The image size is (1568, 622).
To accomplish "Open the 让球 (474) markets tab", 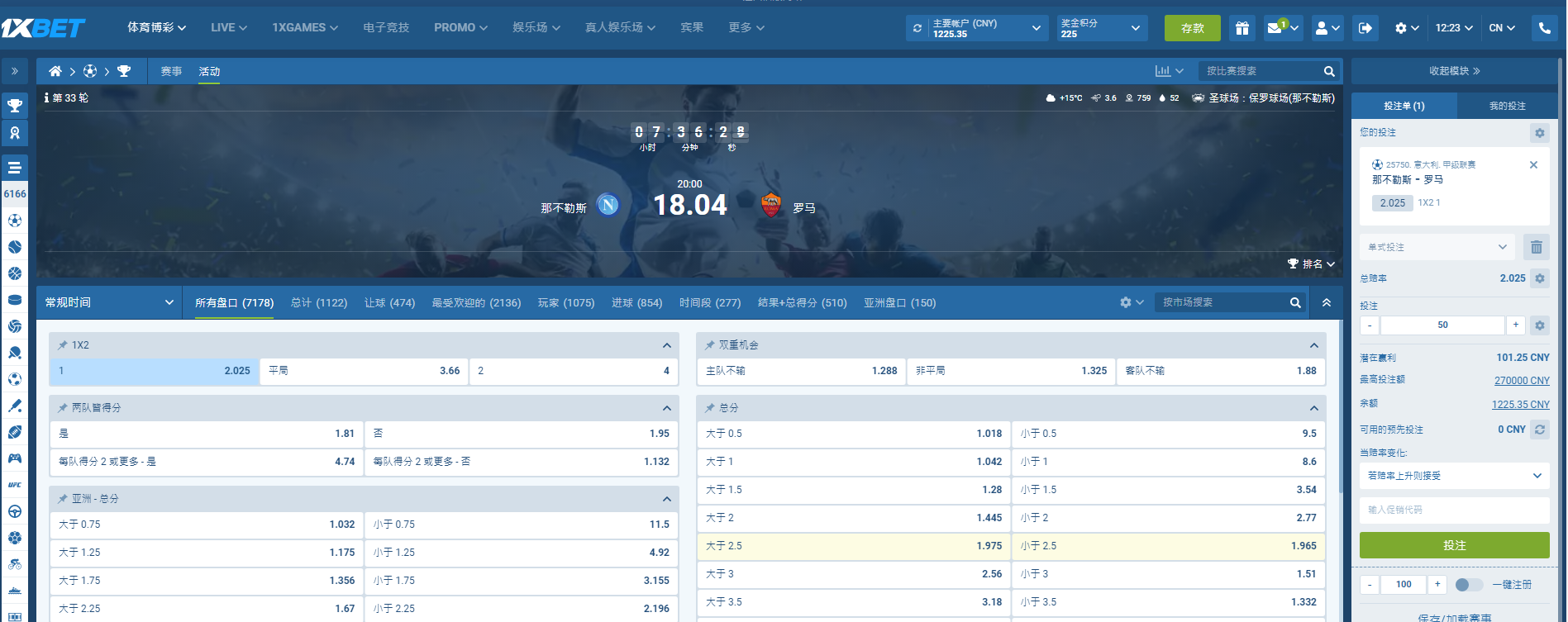I will (x=389, y=303).
